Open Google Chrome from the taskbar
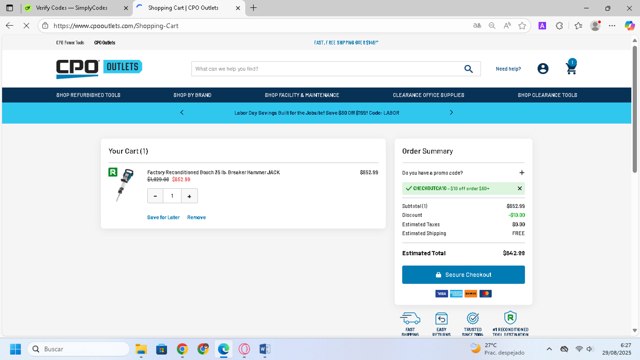Viewport: 640px width, 360px height. [x=182, y=349]
